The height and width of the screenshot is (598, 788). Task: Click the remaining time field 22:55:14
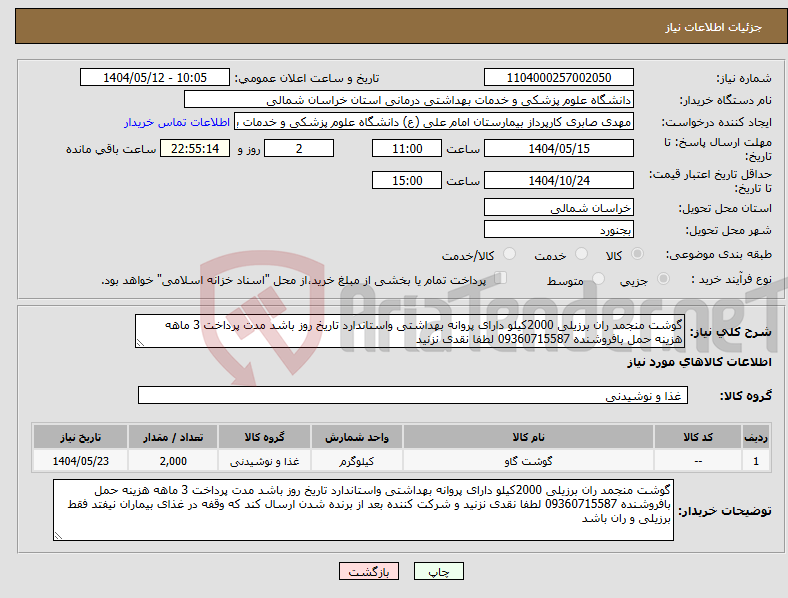click(195, 149)
